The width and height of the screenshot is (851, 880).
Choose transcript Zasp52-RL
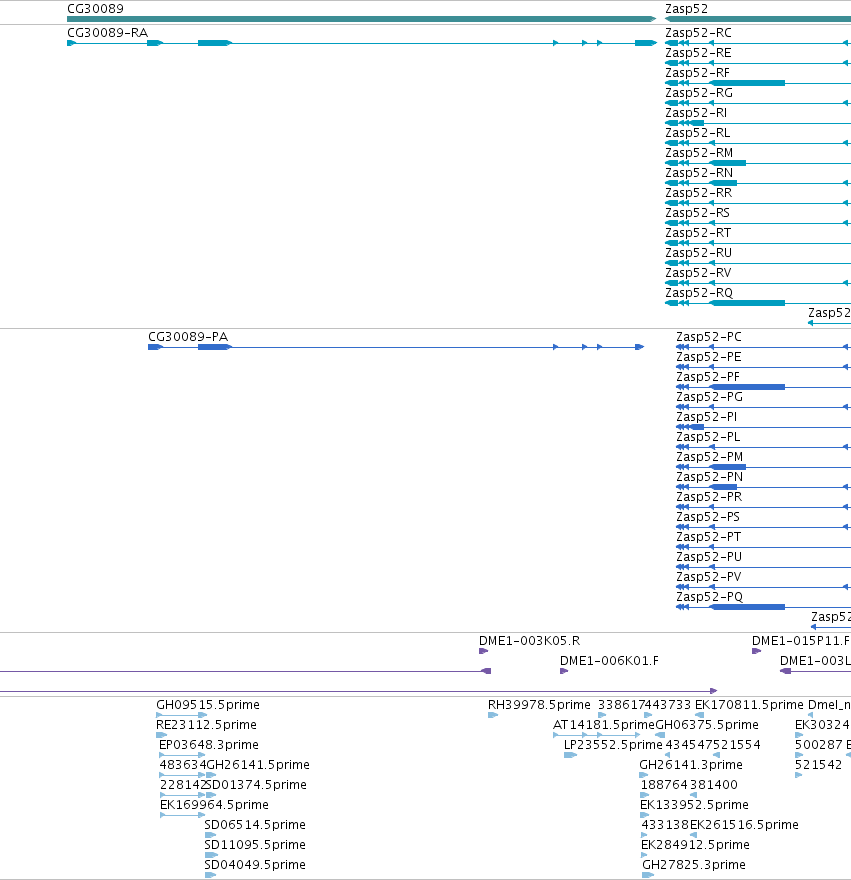[x=698, y=133]
